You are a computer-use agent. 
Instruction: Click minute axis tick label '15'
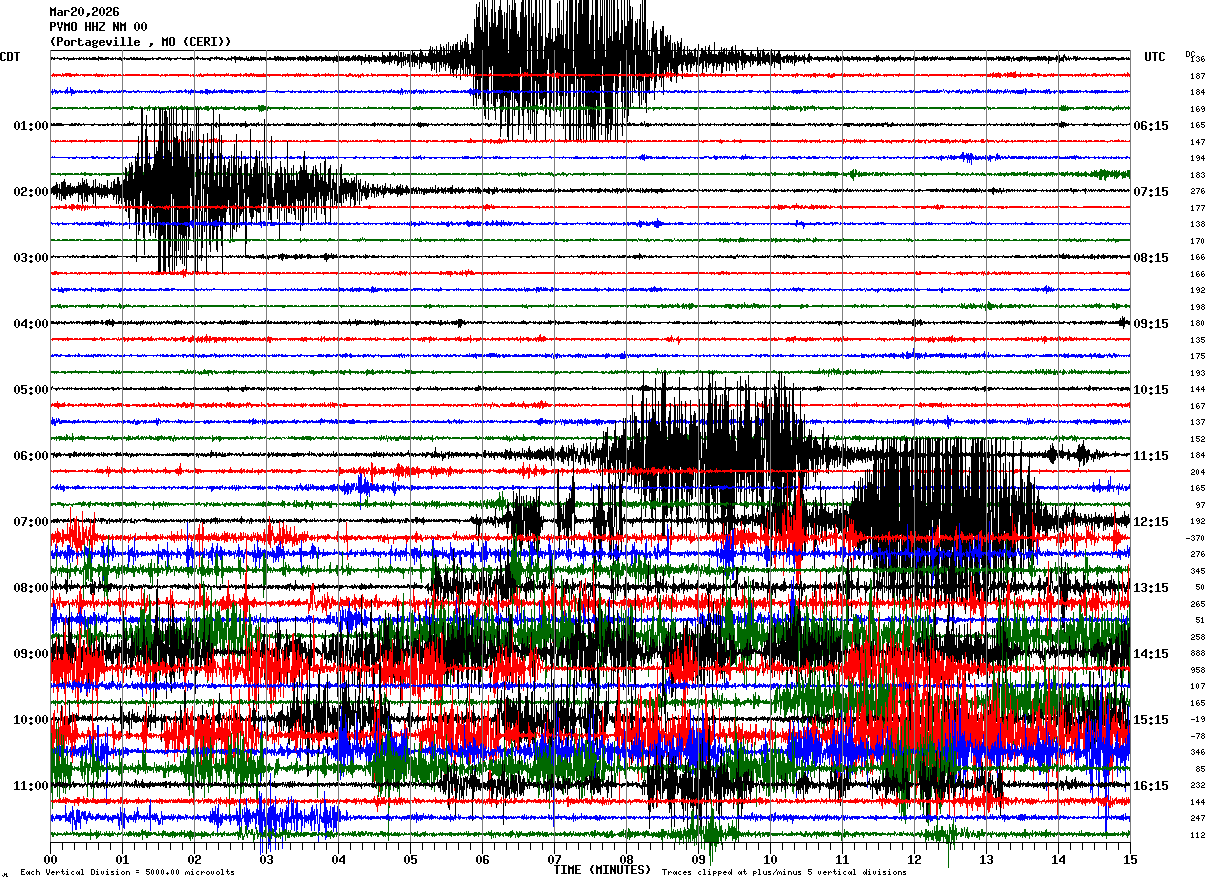[x=1130, y=859]
